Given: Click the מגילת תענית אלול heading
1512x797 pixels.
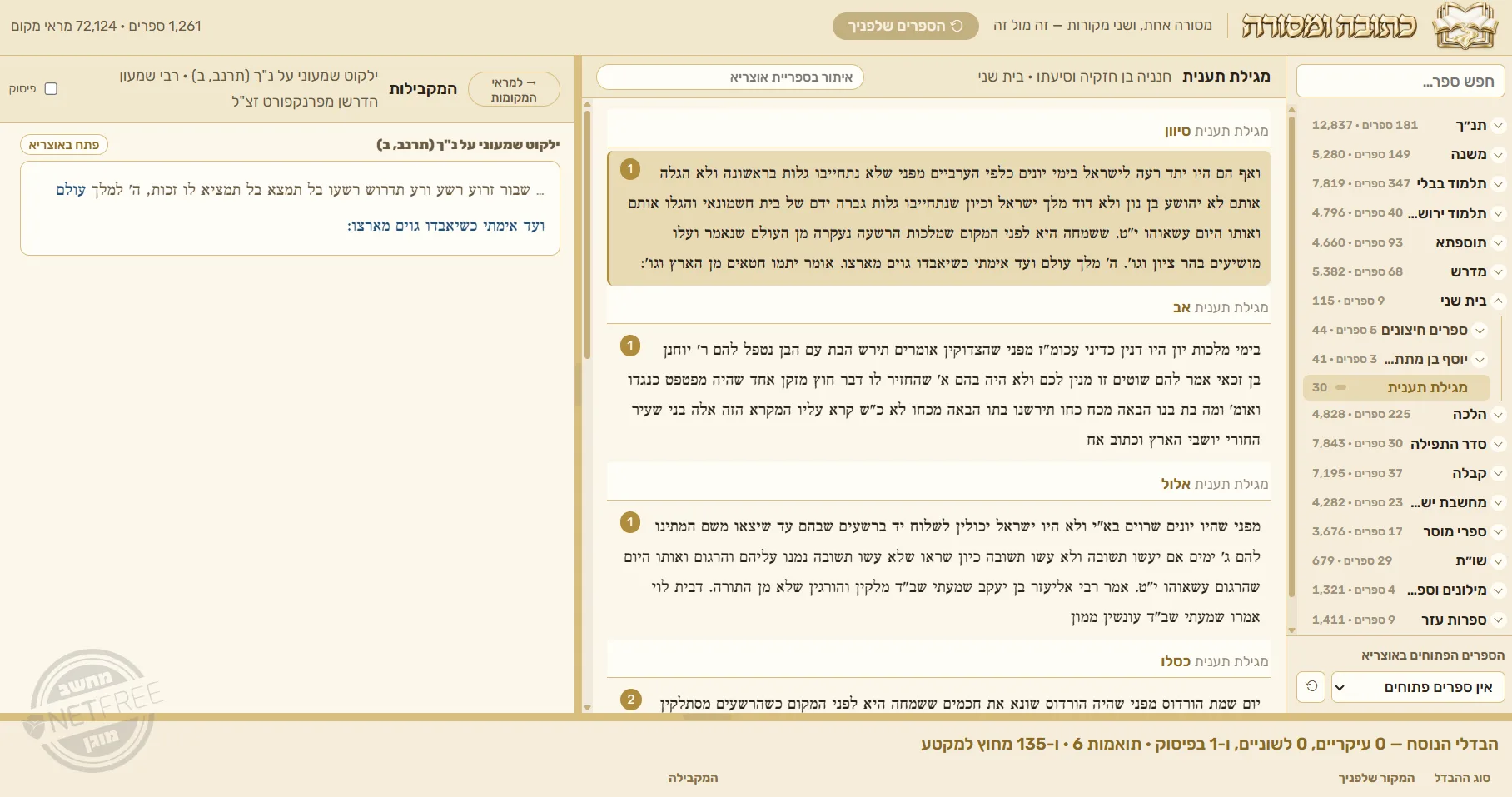Looking at the screenshot, I should 1215,484.
